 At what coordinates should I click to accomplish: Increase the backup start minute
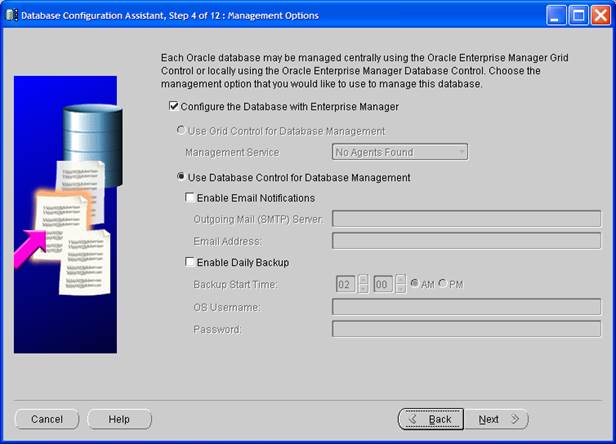400,279
